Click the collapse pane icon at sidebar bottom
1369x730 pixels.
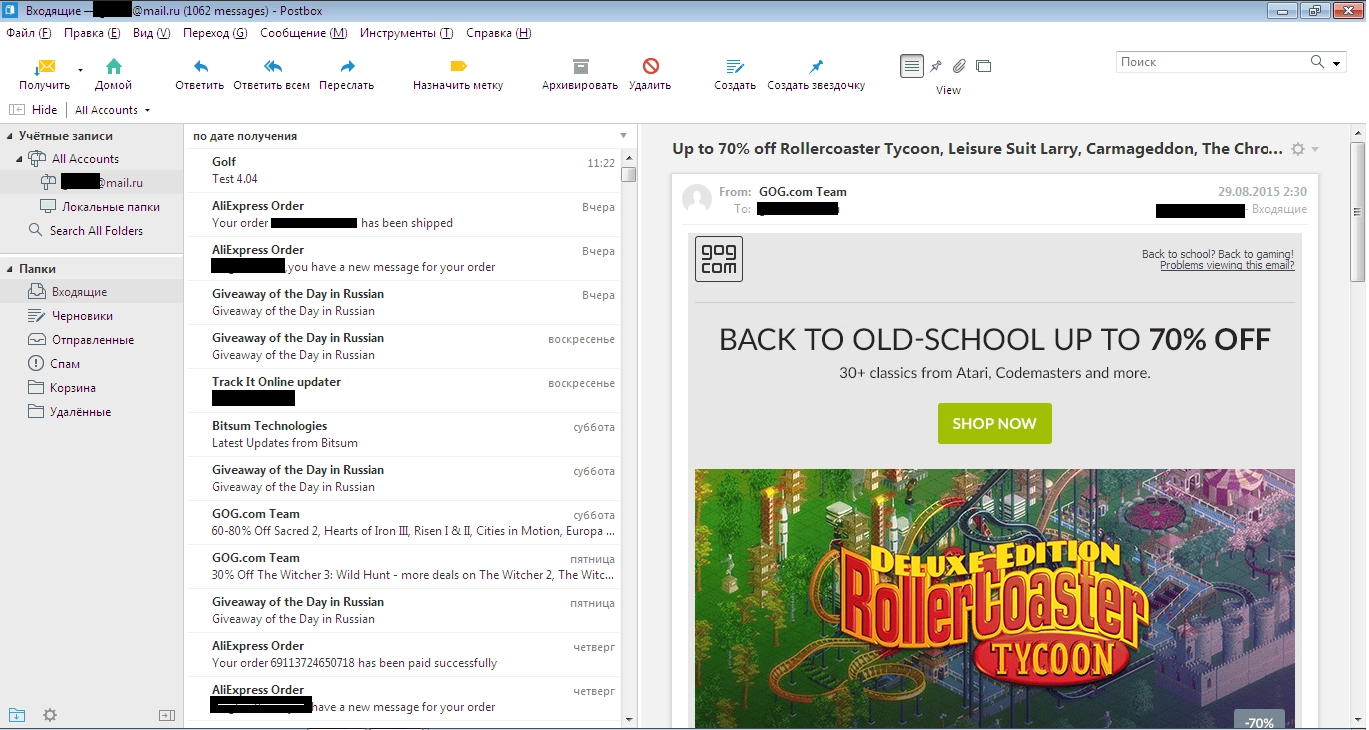[167, 715]
